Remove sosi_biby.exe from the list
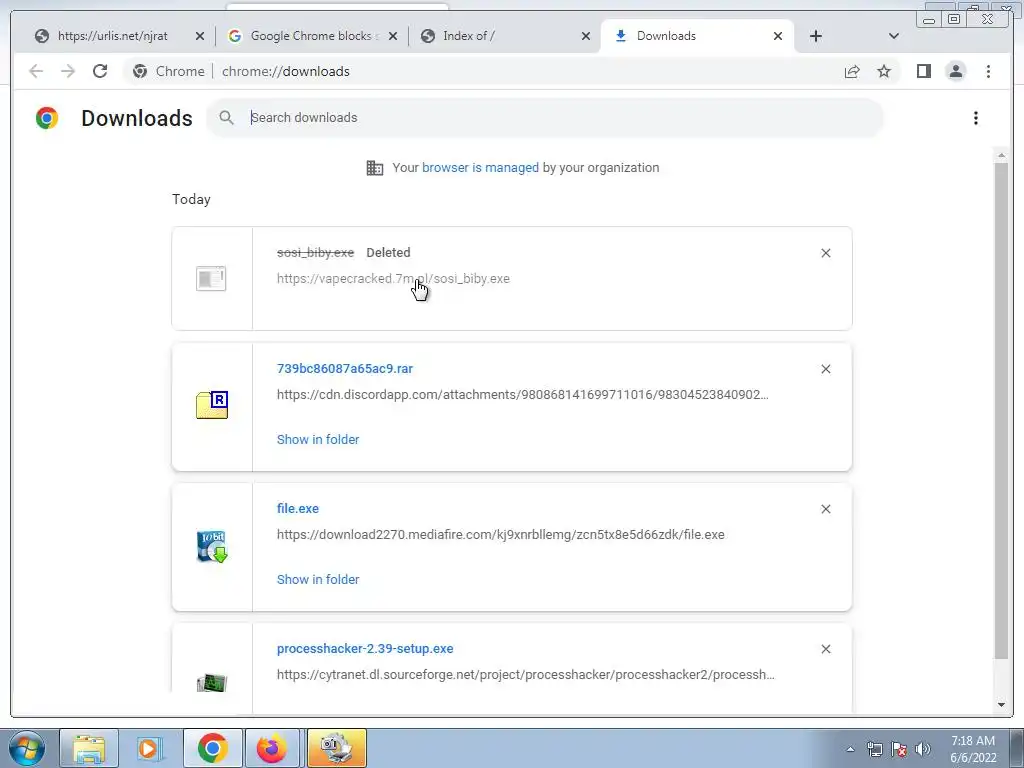Image resolution: width=1024 pixels, height=768 pixels. [x=825, y=253]
